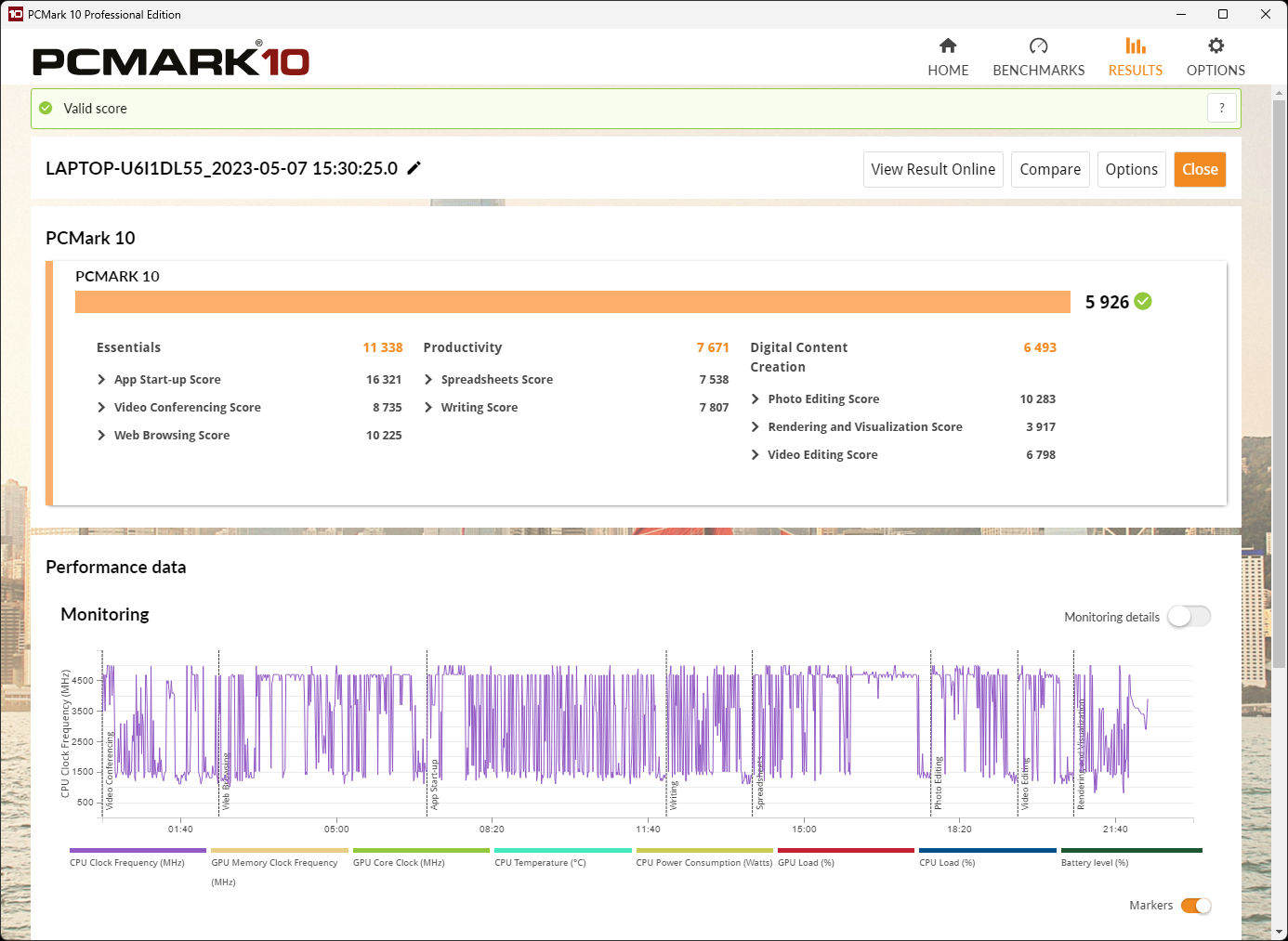Click the Performance data heading
Viewport: 1288px width, 941px height.
(x=116, y=567)
